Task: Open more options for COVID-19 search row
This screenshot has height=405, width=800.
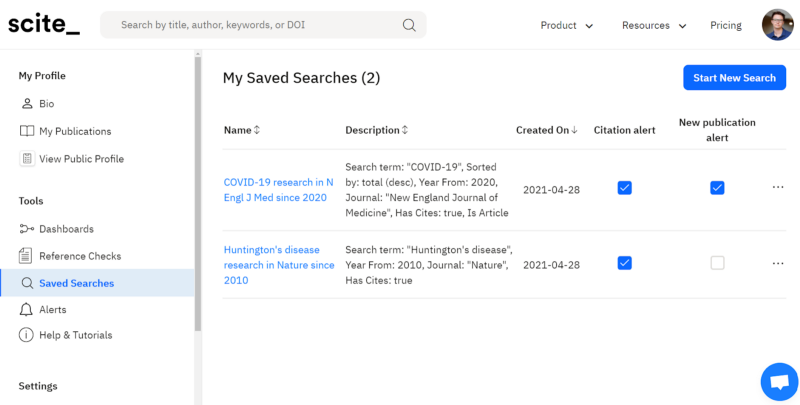Action: point(778,187)
